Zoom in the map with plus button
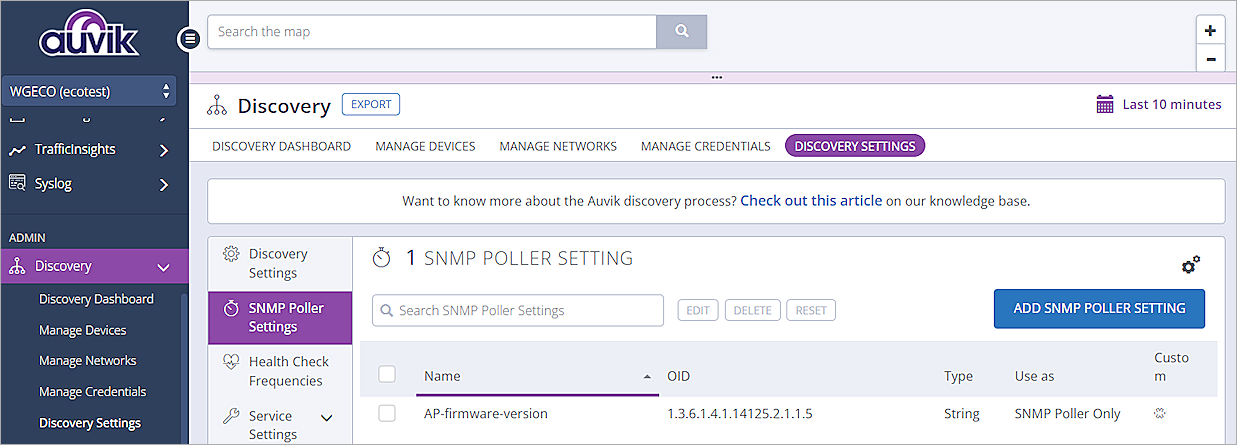Screen dimensions: 1237x445 (x=1210, y=31)
